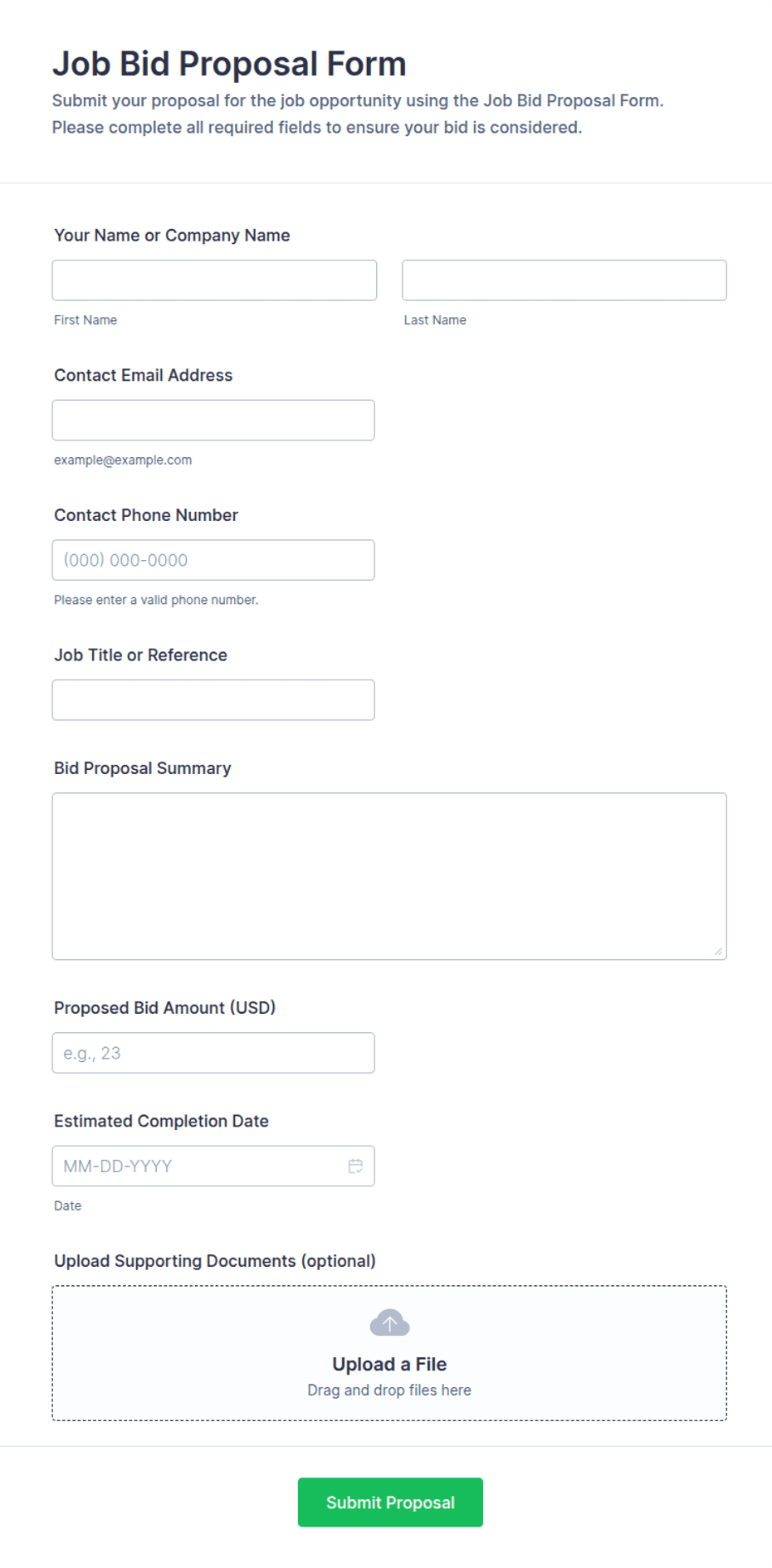Click the Job Bid Proposal Form title
Screen dimensions: 772x1568
coord(229,64)
